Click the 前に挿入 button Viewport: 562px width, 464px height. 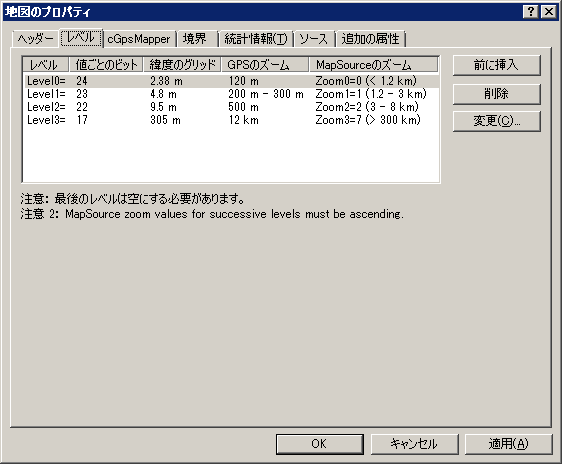coord(496,65)
